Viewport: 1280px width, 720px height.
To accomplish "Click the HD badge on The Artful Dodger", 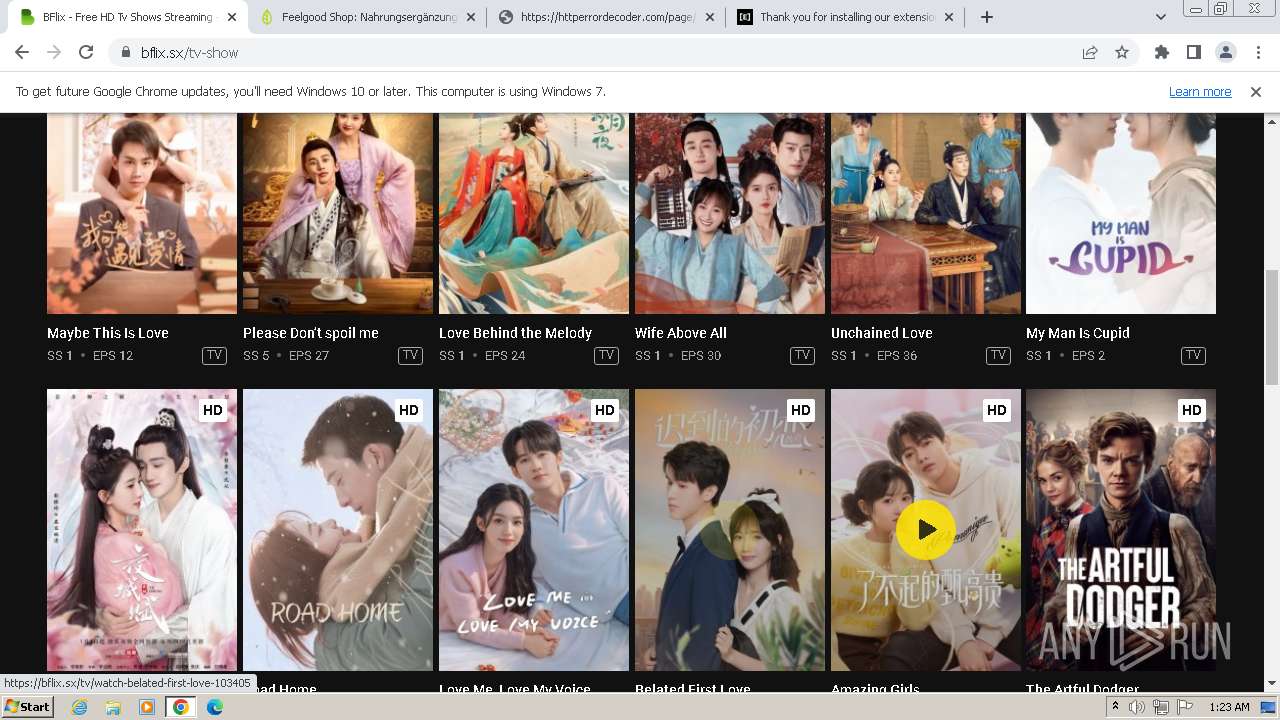I will [x=1192, y=410].
